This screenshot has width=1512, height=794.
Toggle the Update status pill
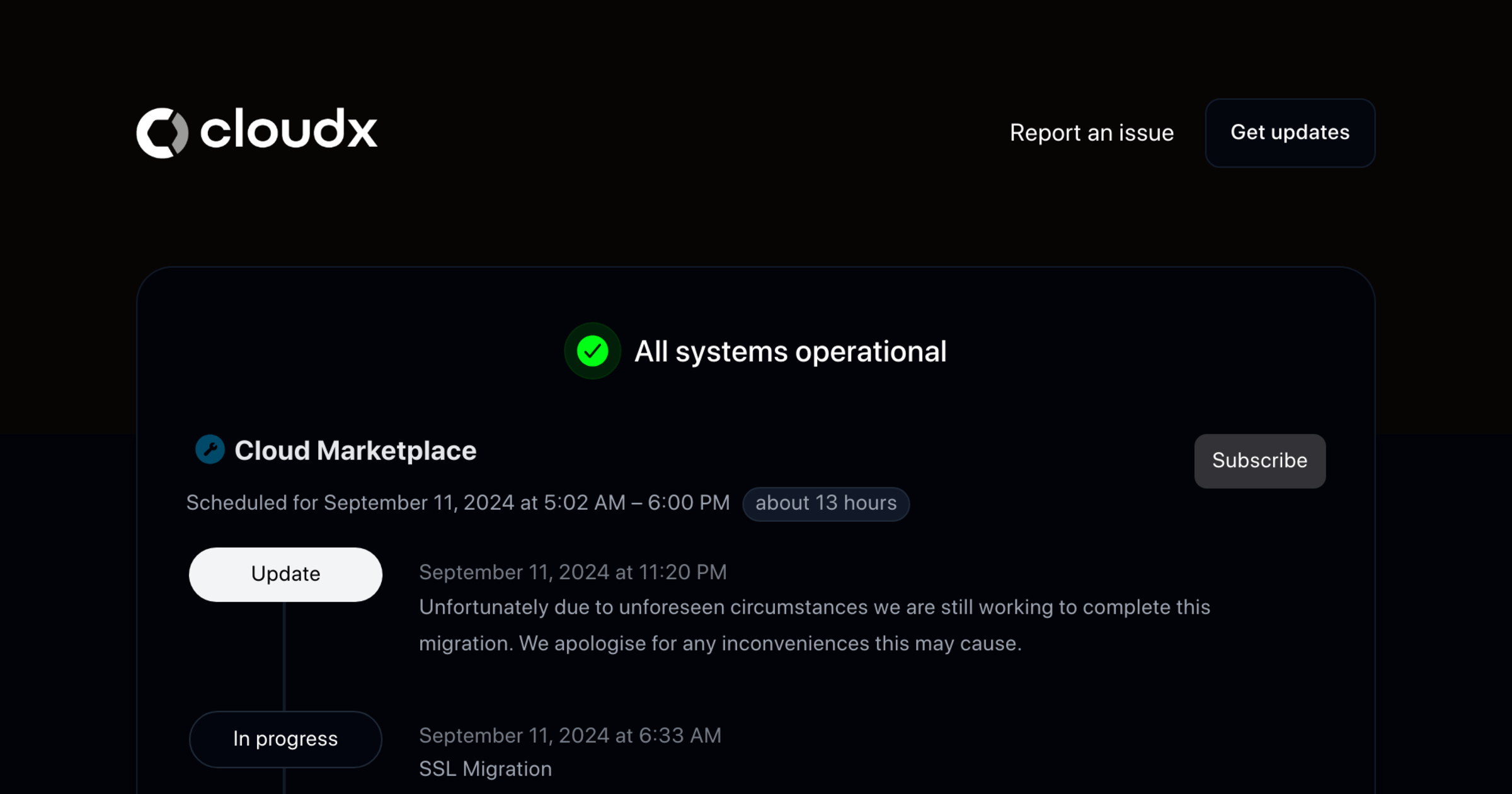[x=285, y=574]
